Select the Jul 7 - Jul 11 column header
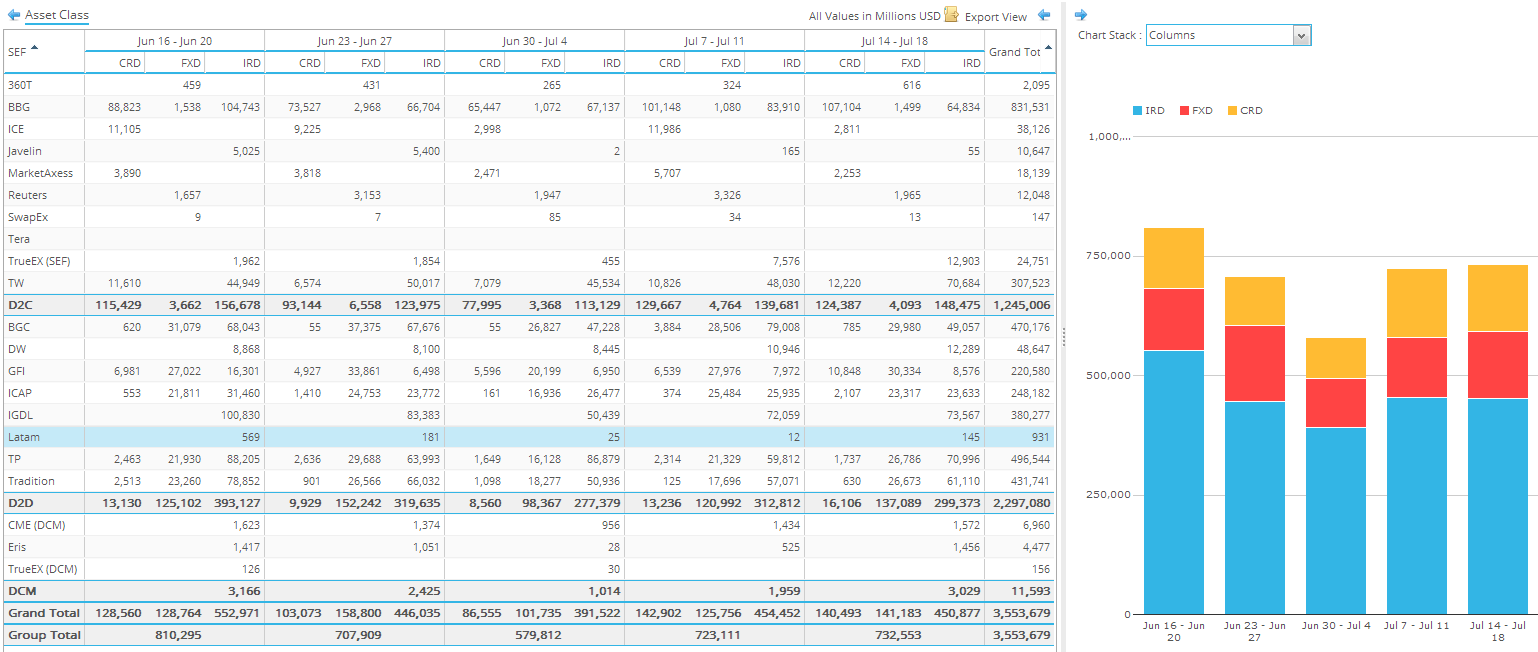The image size is (1538, 652). click(x=715, y=41)
